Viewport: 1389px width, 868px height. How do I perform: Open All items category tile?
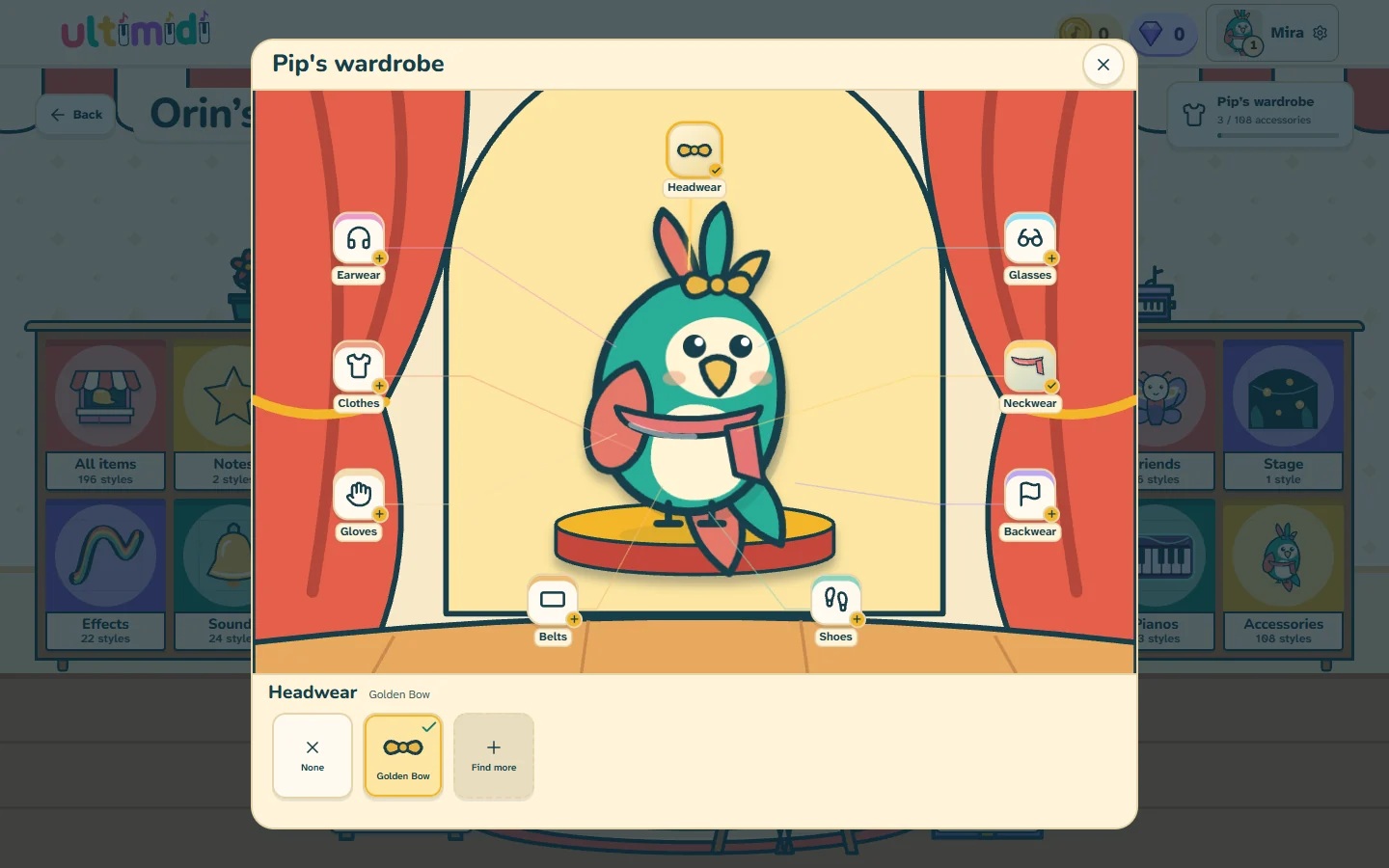tap(106, 415)
